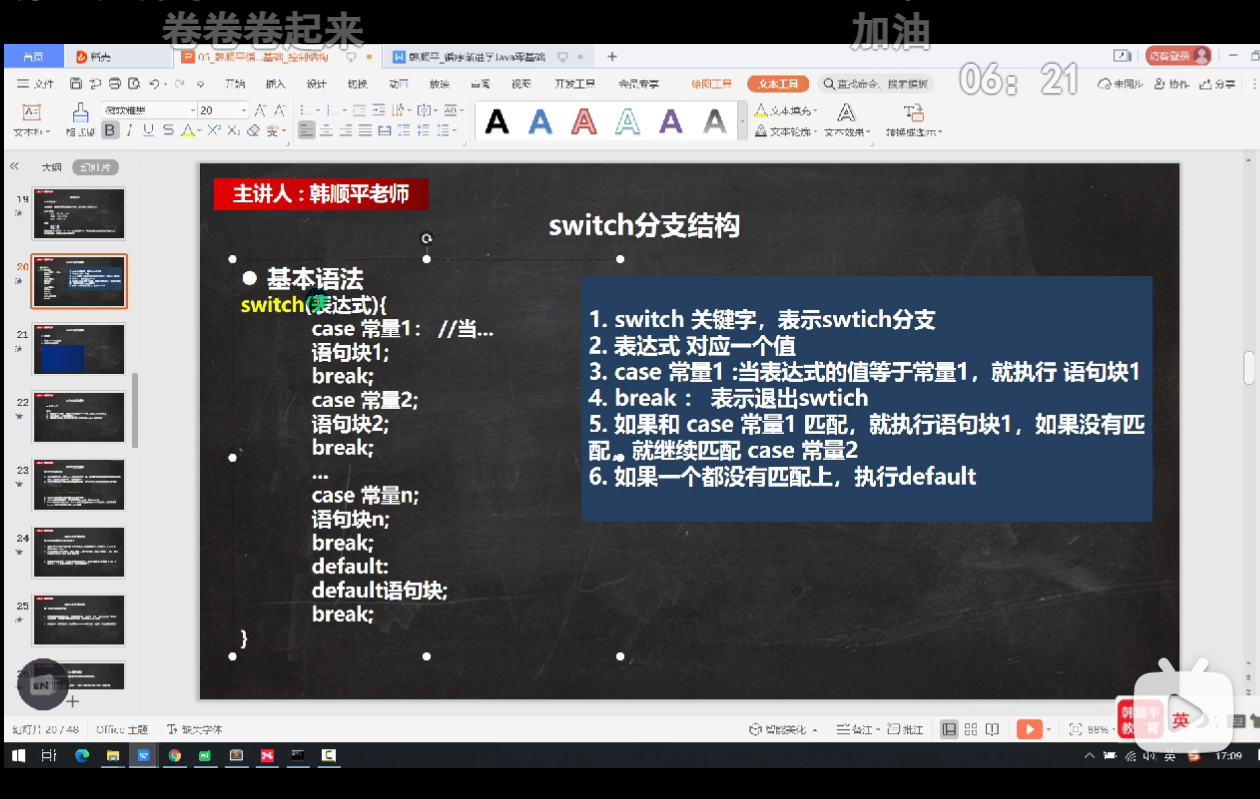
Task: Align text left
Action: pyautogui.click(x=307, y=130)
